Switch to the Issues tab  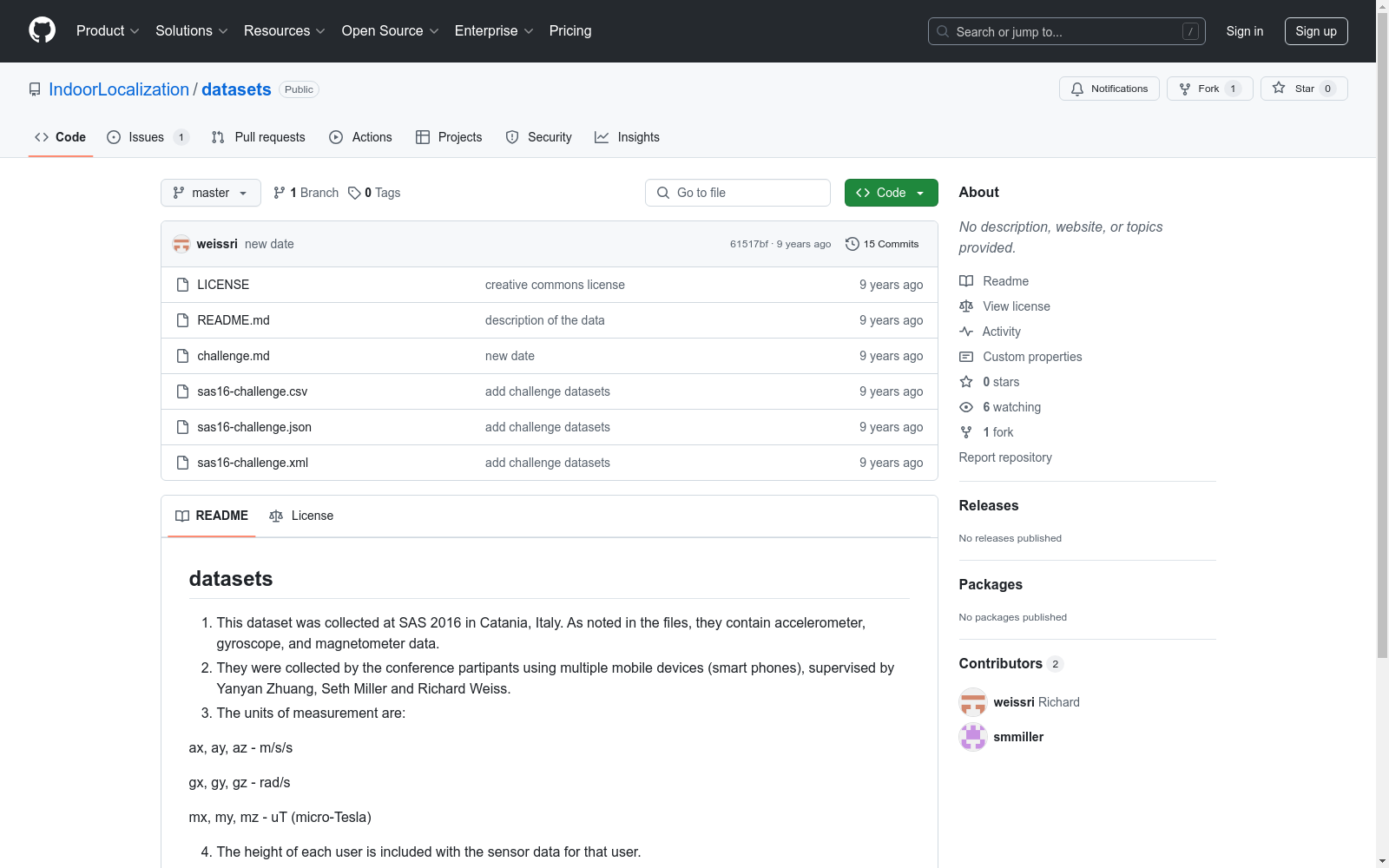[x=148, y=137]
